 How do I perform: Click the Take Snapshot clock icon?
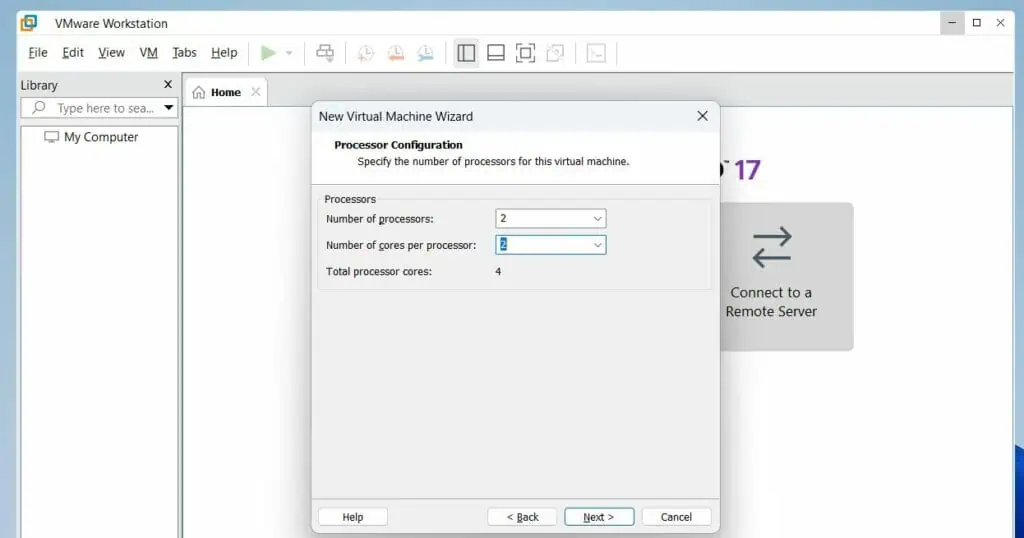point(366,53)
